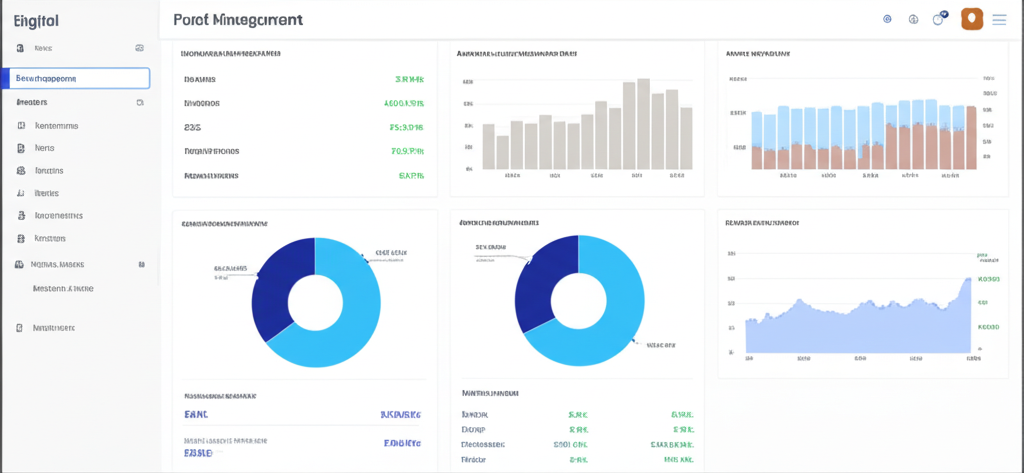Click the "Ineaters" section label

tap(31, 103)
